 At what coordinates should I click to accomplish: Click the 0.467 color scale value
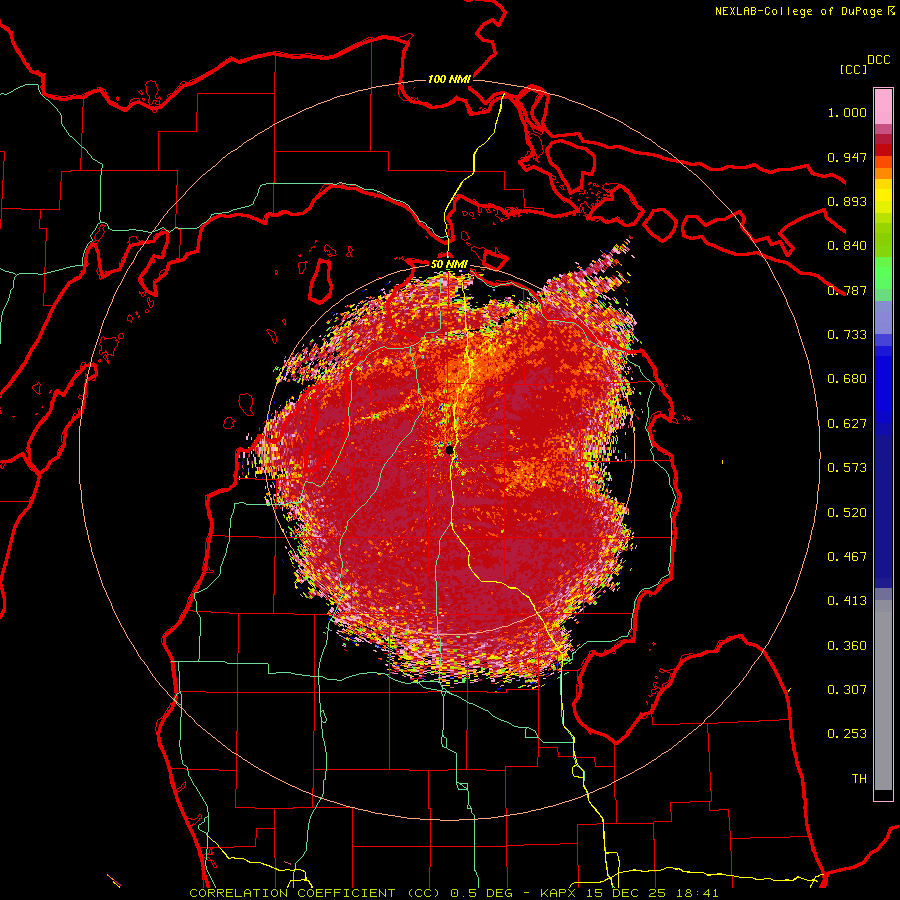[x=847, y=557]
